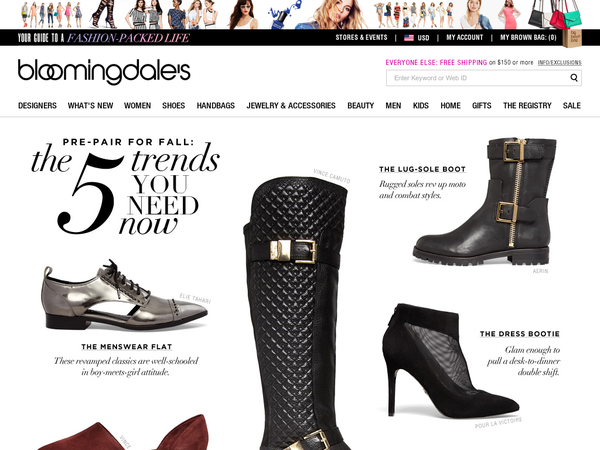Click the keyword search input field
Image resolution: width=600 pixels, height=450 pixels.
477,78
